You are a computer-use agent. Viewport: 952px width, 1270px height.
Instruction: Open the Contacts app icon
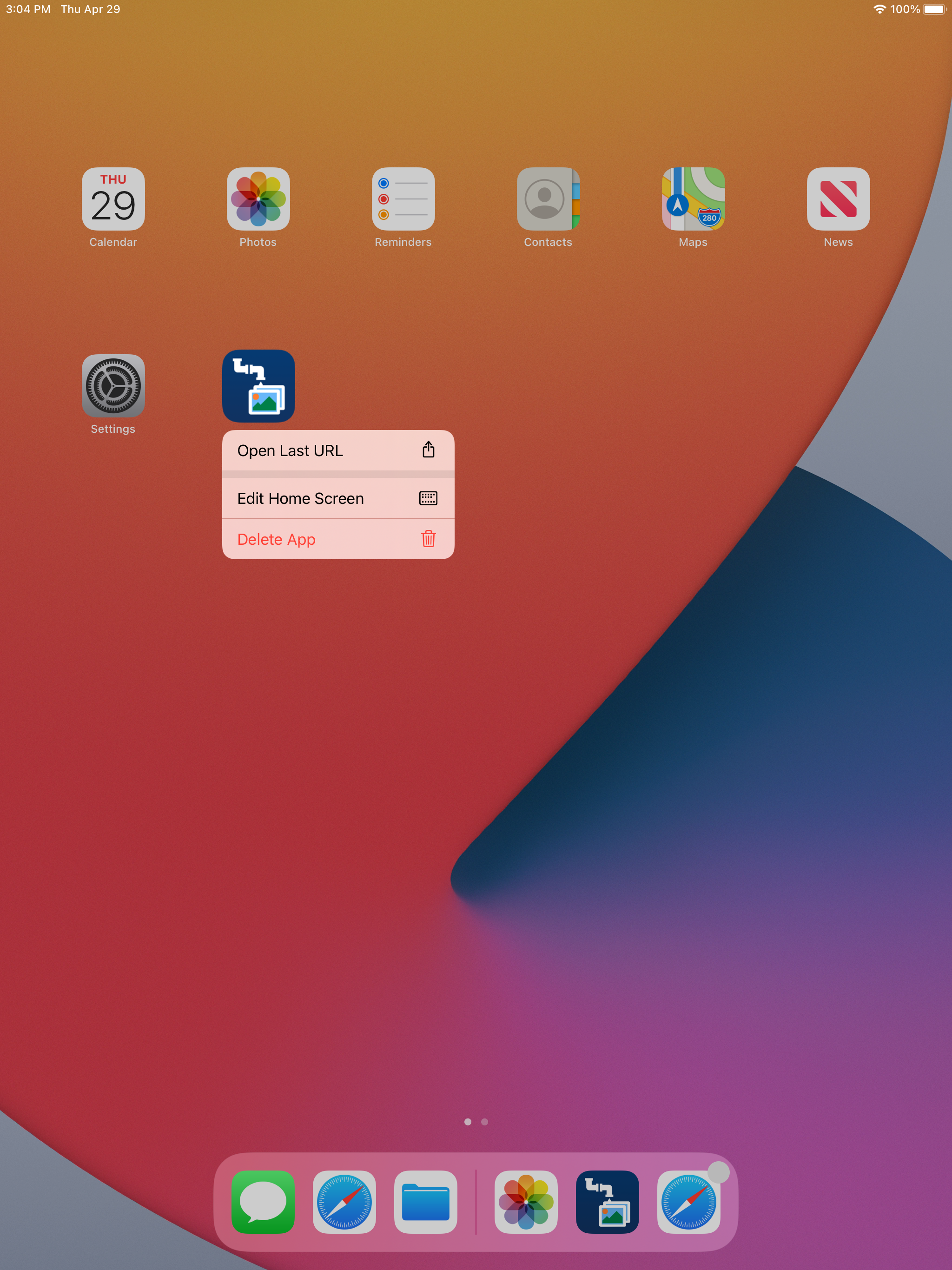click(549, 198)
